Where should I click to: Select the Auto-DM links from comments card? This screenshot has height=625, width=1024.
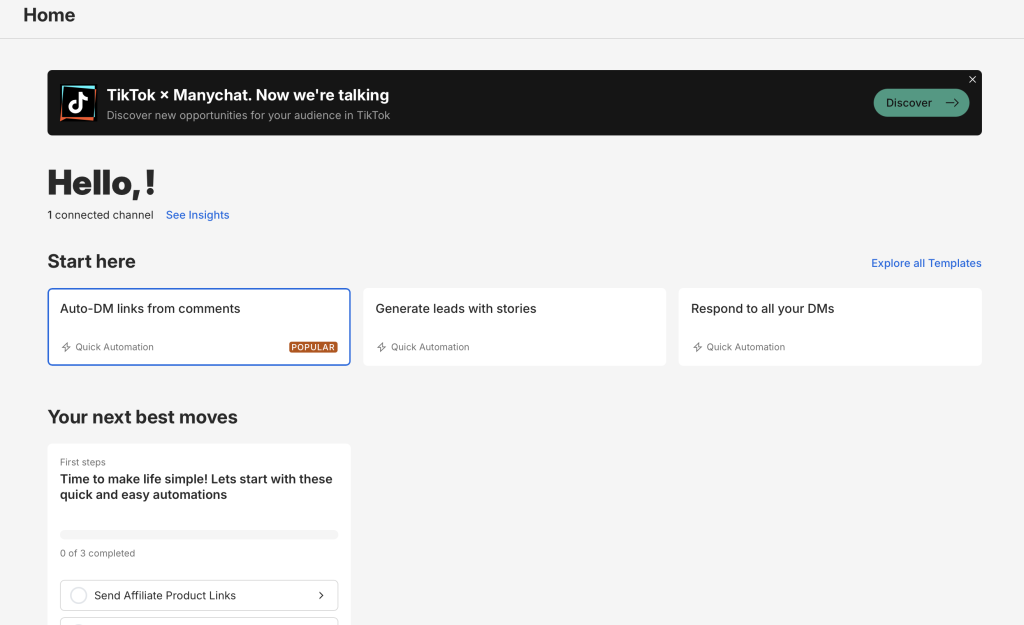pos(199,327)
